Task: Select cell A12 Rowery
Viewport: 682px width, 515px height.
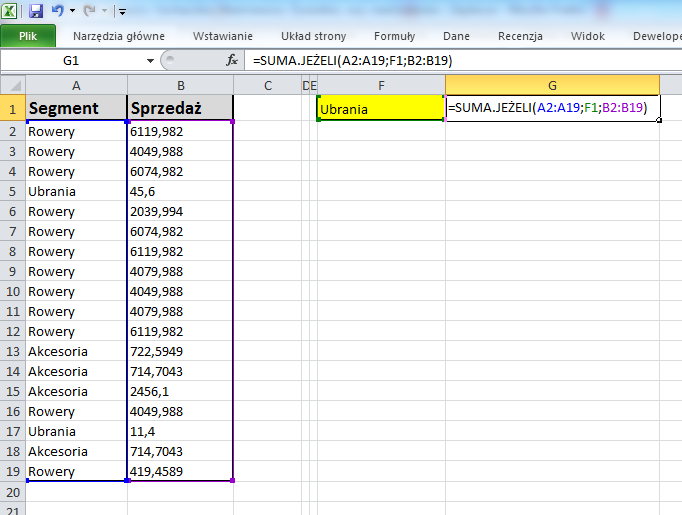Action: pyautogui.click(x=76, y=331)
